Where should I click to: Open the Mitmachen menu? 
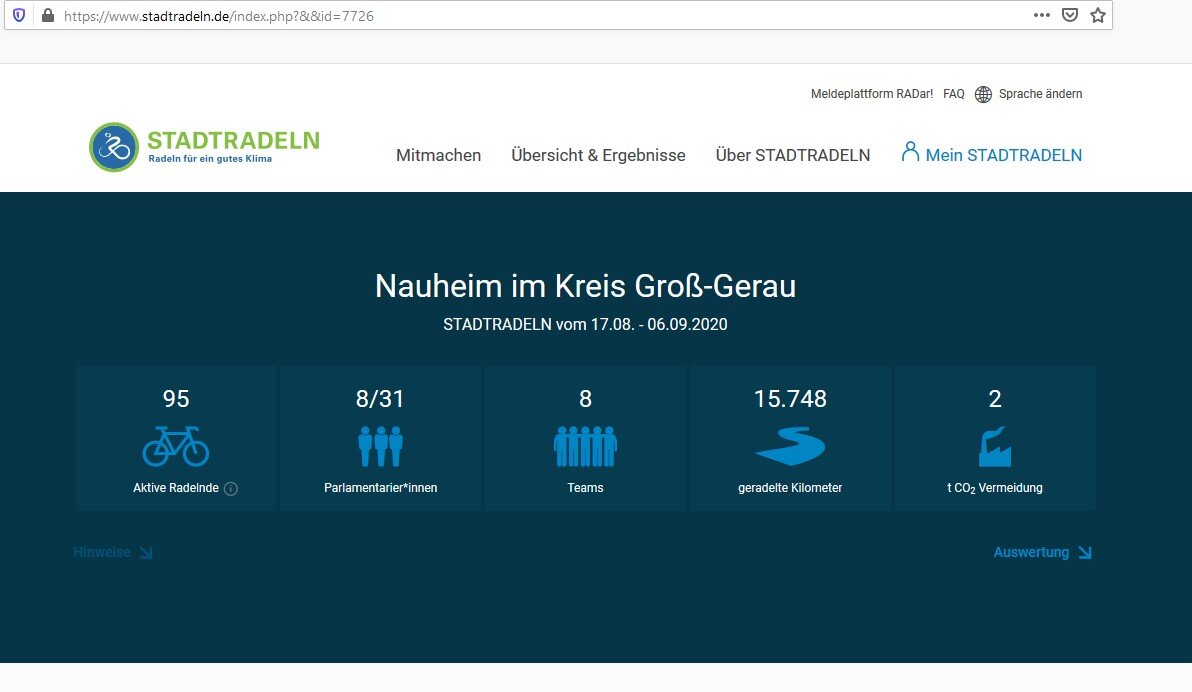click(x=438, y=155)
